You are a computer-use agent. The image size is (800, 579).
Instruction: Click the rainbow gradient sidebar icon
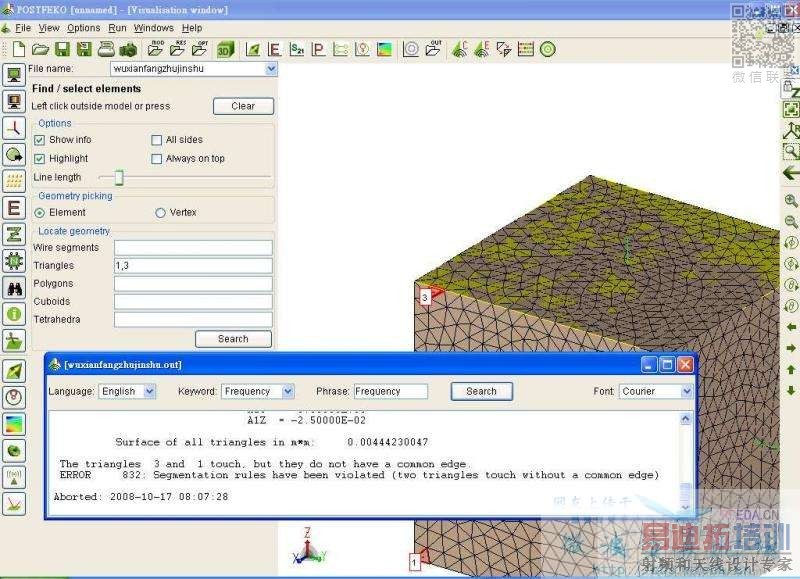[14, 424]
